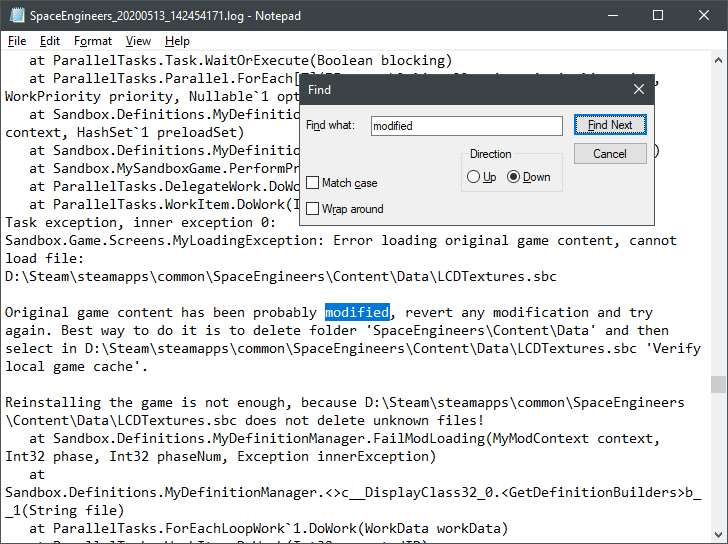Open the Help menu

point(177,41)
